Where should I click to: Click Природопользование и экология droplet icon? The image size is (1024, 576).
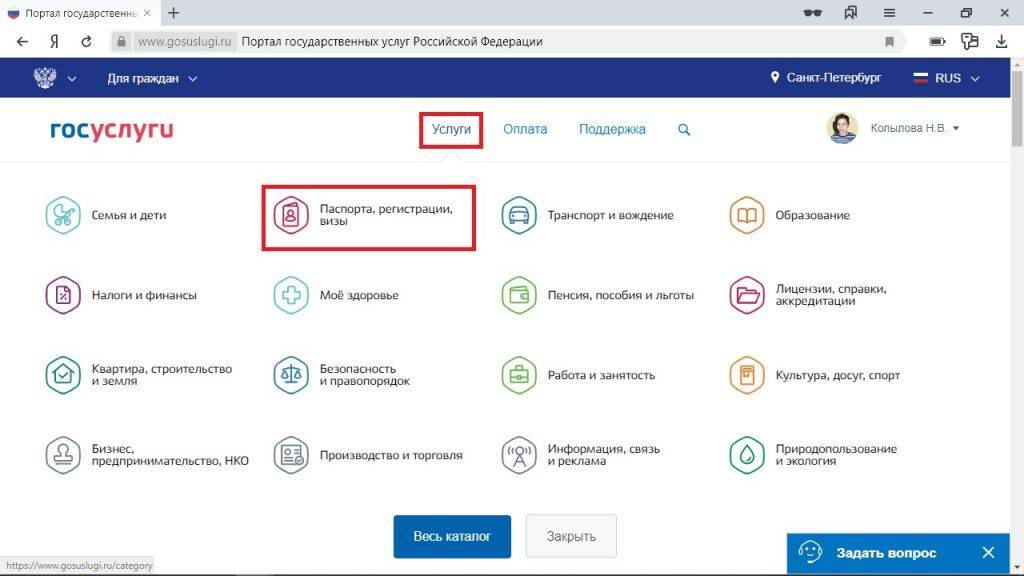746,455
